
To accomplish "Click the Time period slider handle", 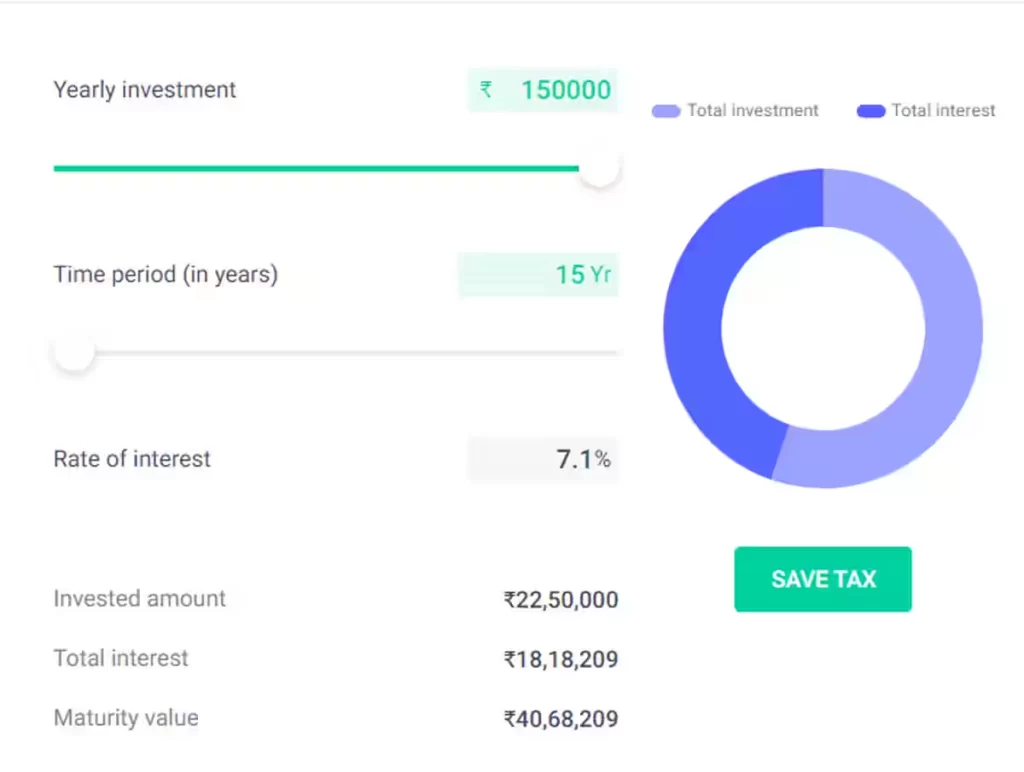I will [74, 353].
